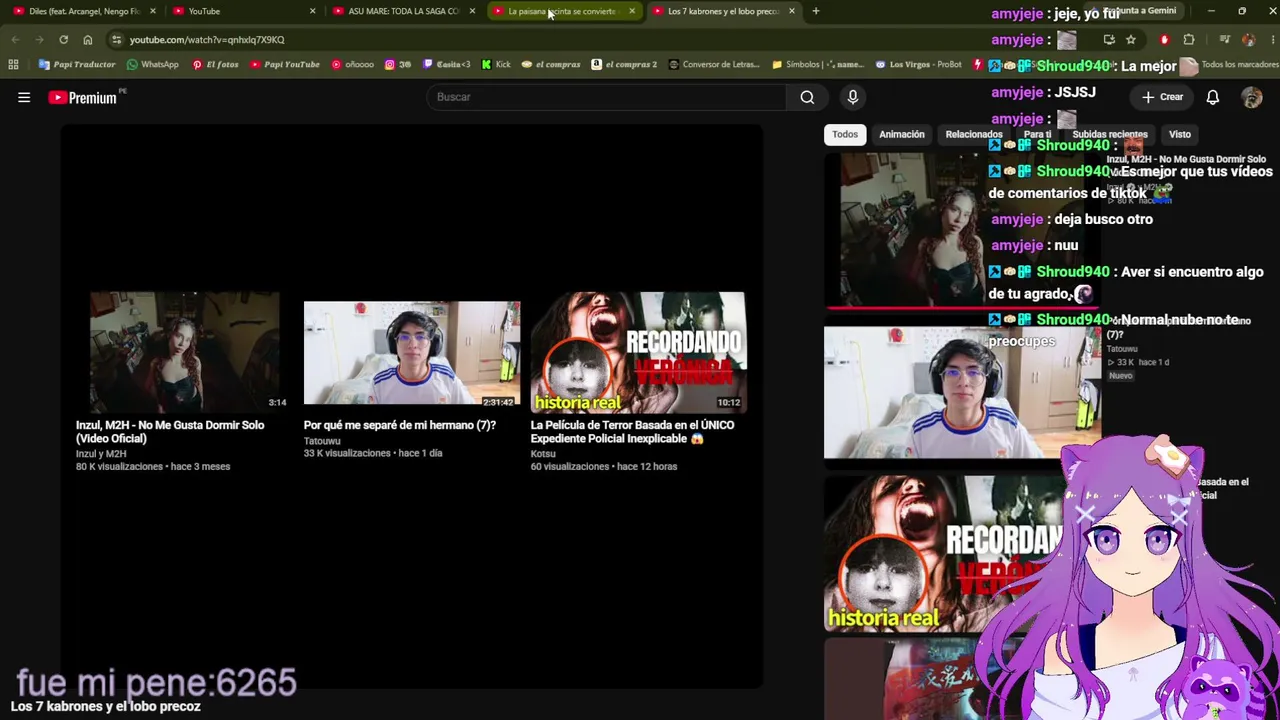This screenshot has height=720, width=1280.
Task: Open the YouTube notifications bell
Action: pyautogui.click(x=1212, y=97)
